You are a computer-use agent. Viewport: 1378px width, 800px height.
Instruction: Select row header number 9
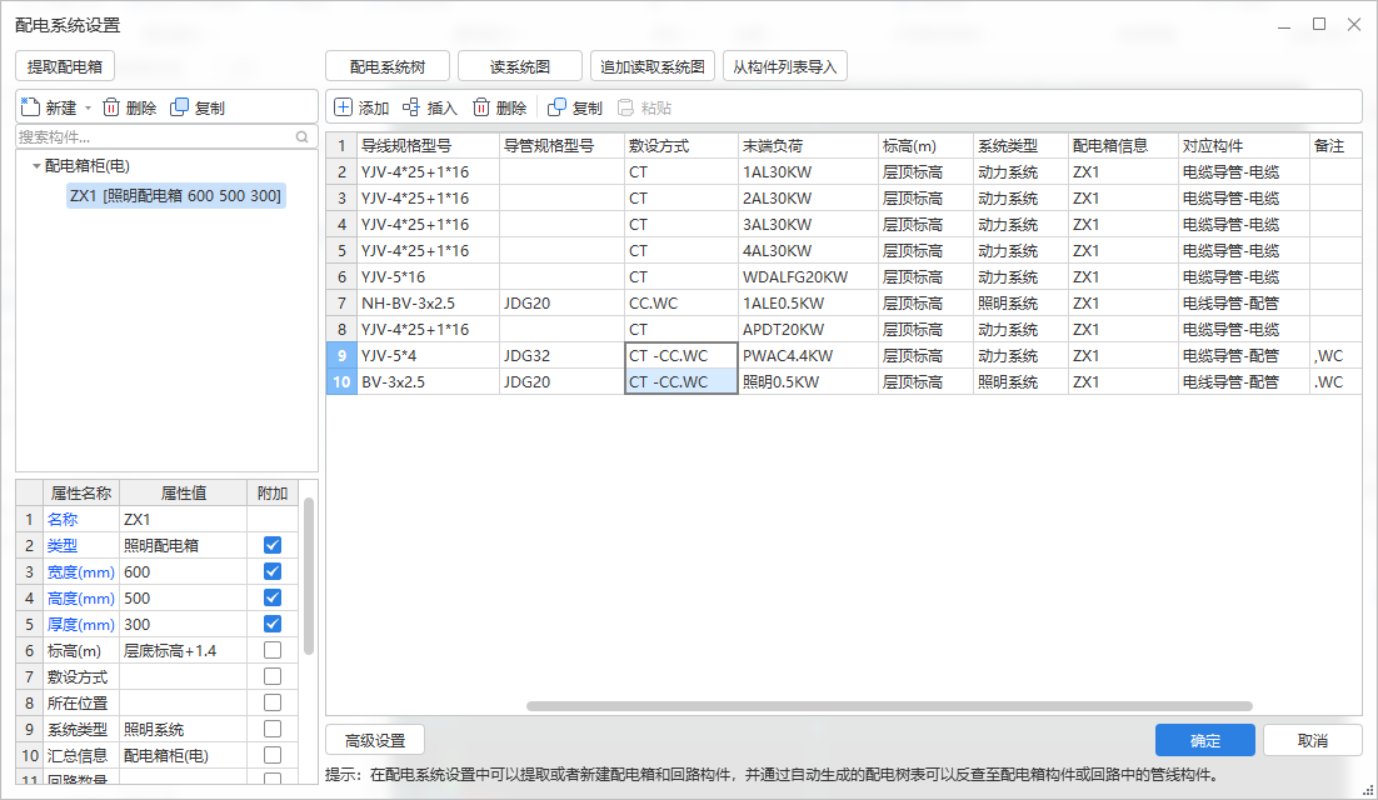[342, 355]
